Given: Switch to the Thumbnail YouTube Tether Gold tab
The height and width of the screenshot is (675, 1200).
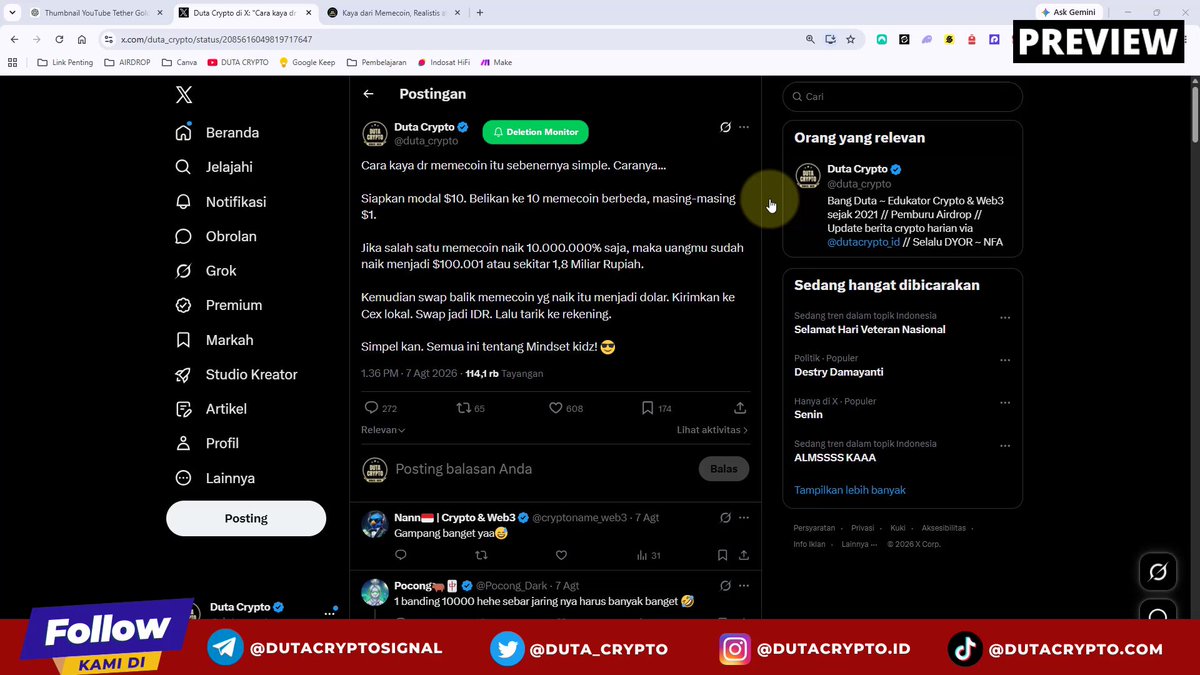Looking at the screenshot, I should [x=95, y=13].
